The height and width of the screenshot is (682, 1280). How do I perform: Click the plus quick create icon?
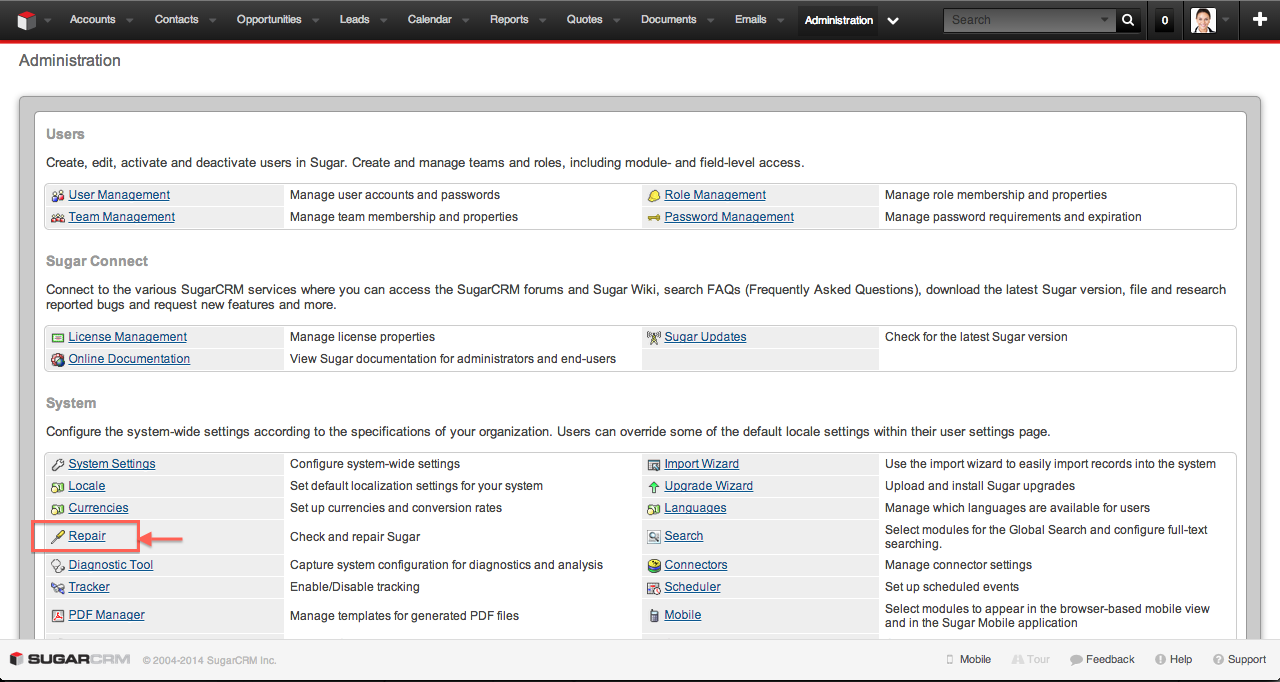pos(1260,19)
